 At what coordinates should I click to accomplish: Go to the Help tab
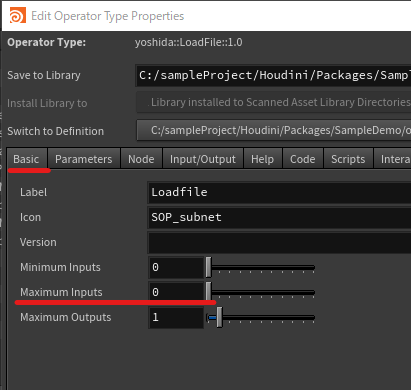pyautogui.click(x=263, y=159)
